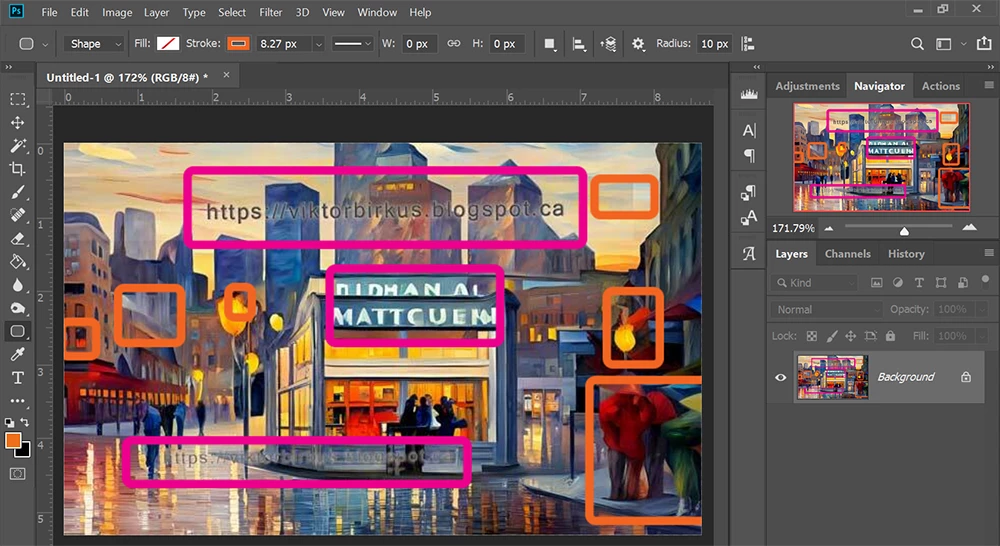
Task: Toggle lock transparent pixels in Layers panel
Action: (x=812, y=336)
